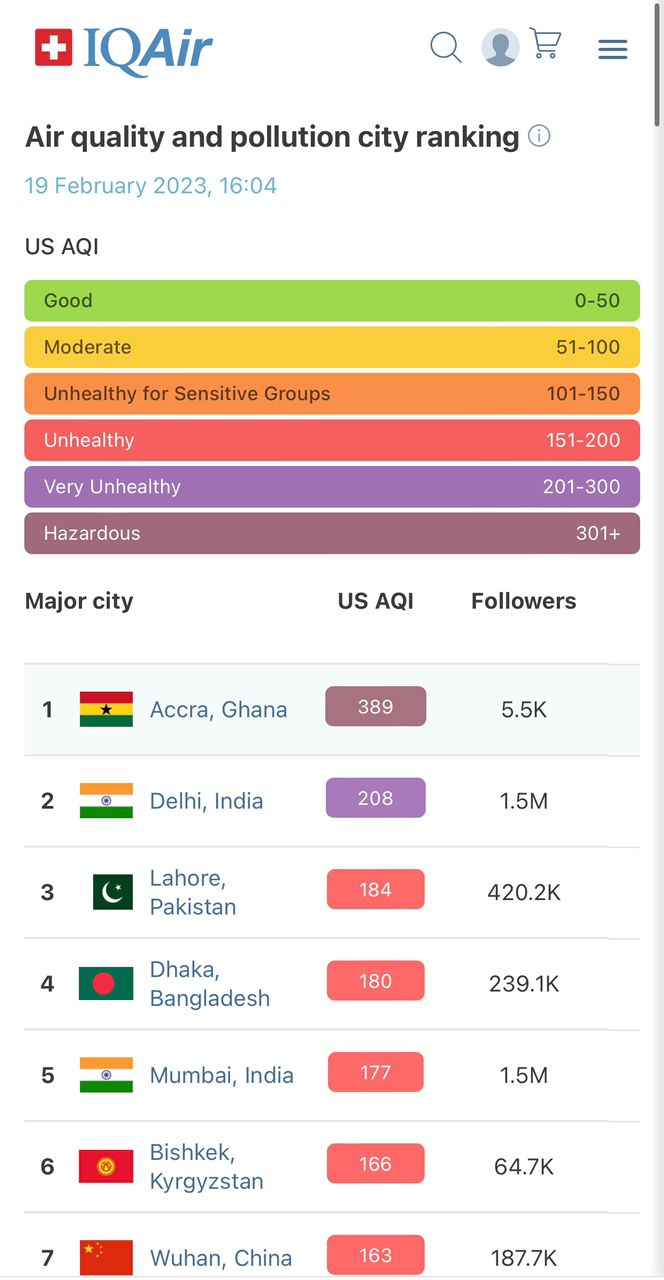
Task: Click the Followers column header
Action: pos(523,601)
